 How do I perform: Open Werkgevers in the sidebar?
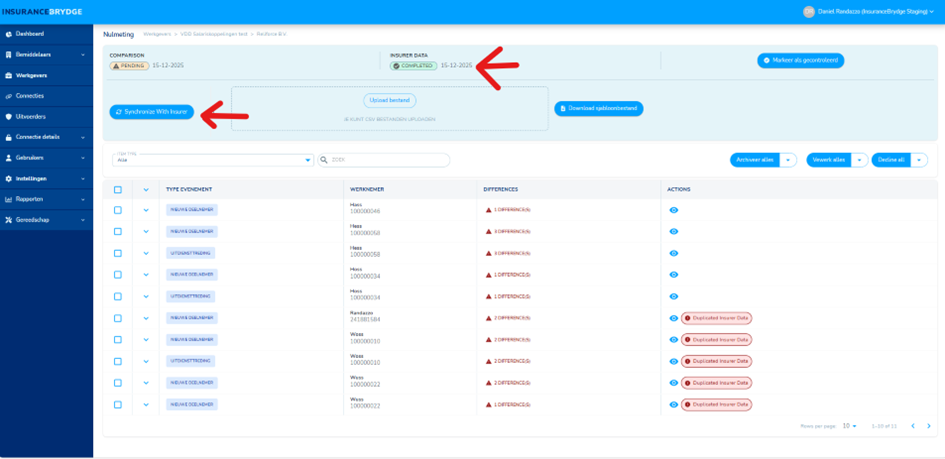tap(46, 75)
